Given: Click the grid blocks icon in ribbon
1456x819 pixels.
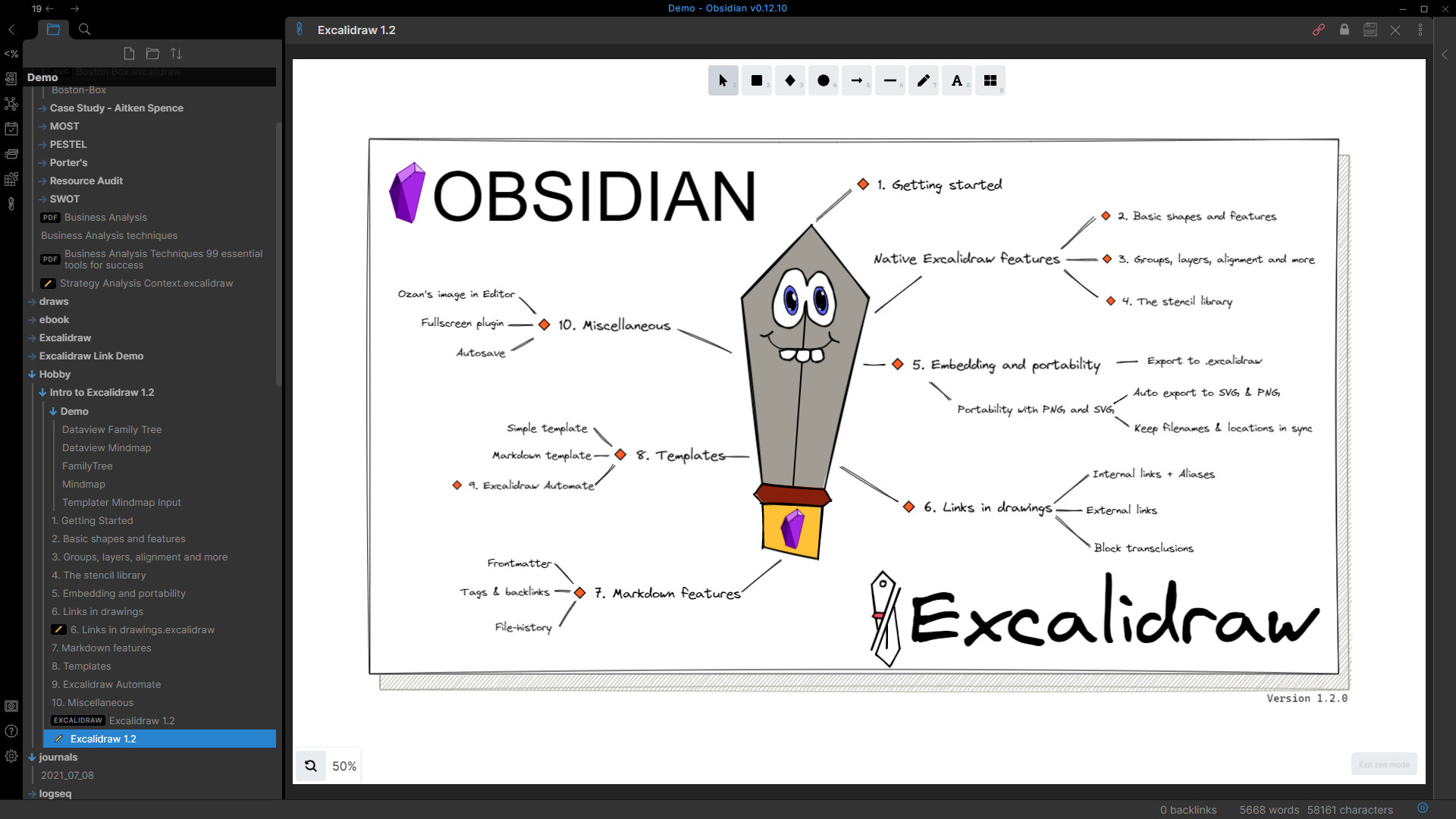Looking at the screenshot, I should [11, 179].
